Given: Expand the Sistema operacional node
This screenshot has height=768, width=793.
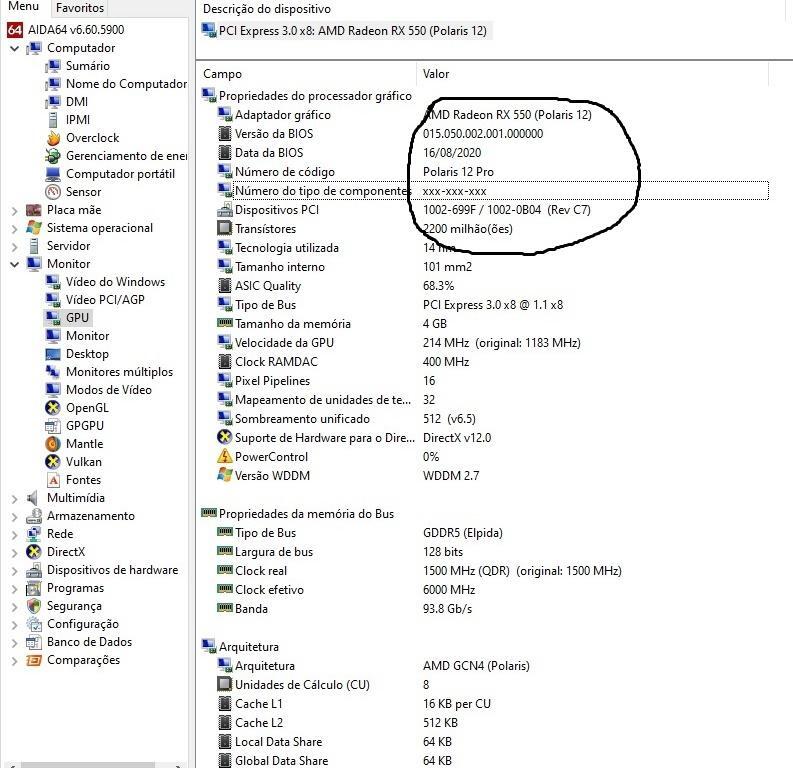Looking at the screenshot, I should point(15,229).
